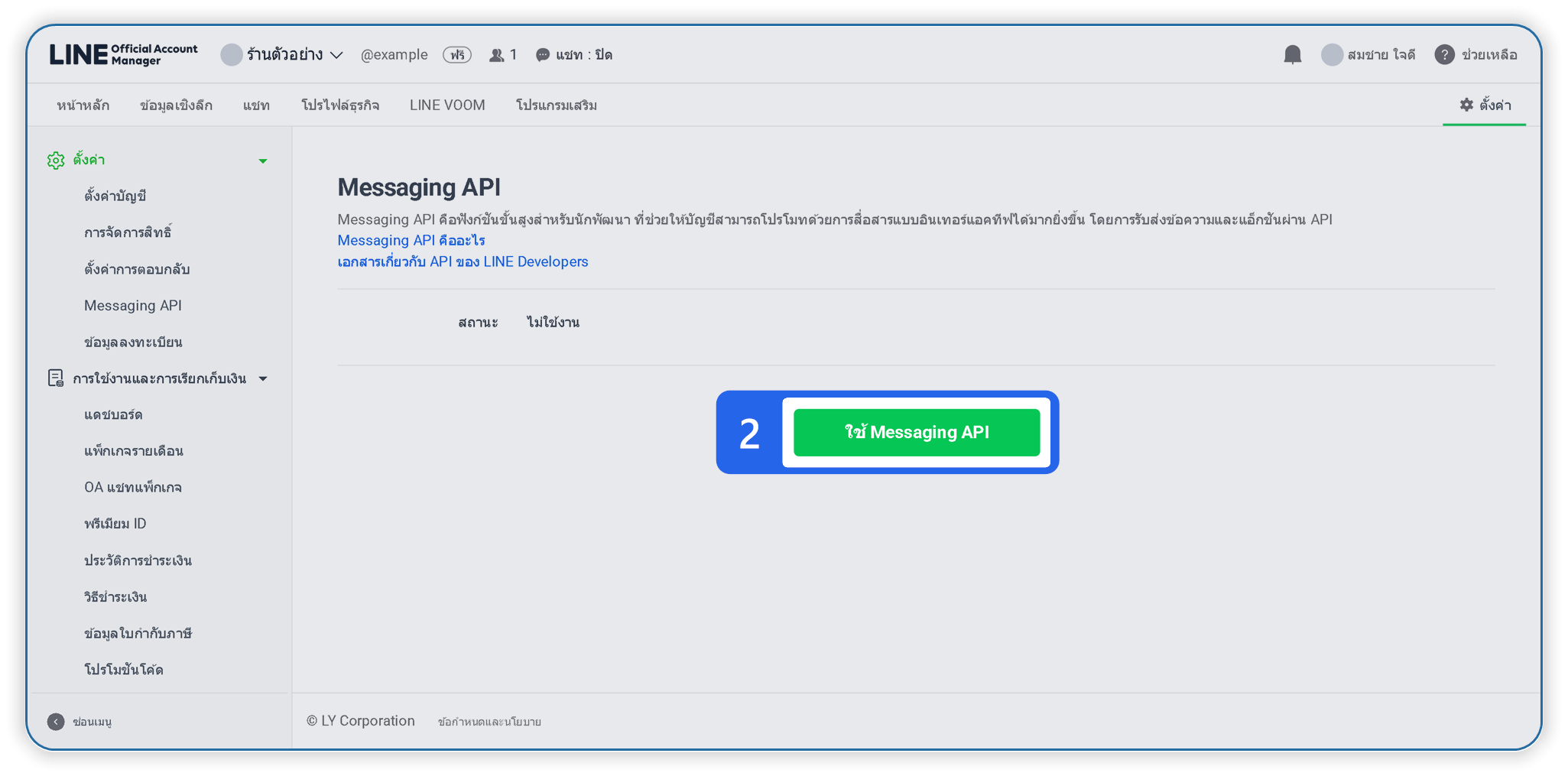
Task: Click the @example account ID text
Action: (394, 55)
